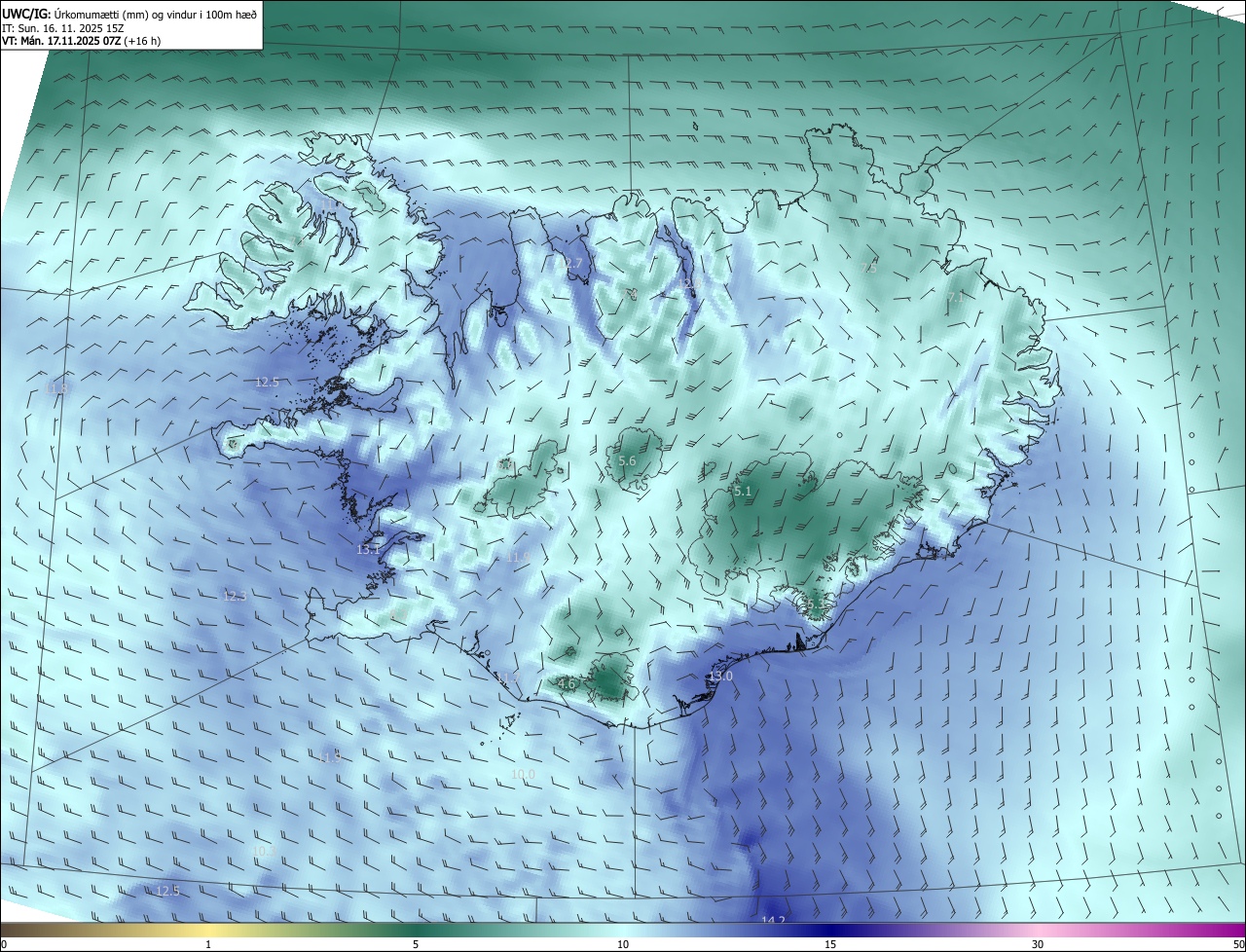
Task: Click the 7.1 value in the northeast highlands
Action: (x=955, y=298)
